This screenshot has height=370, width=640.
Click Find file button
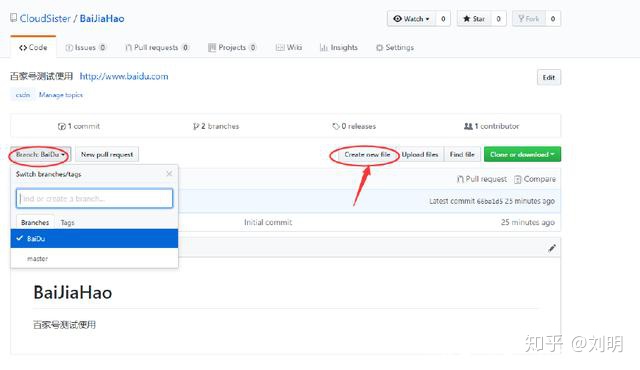(462, 155)
